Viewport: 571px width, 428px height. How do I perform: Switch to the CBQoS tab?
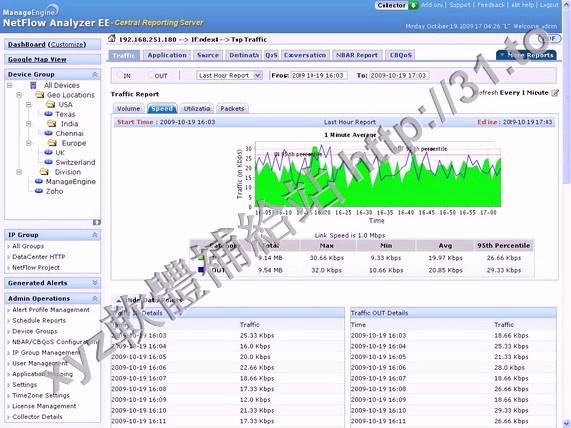pyautogui.click(x=401, y=55)
